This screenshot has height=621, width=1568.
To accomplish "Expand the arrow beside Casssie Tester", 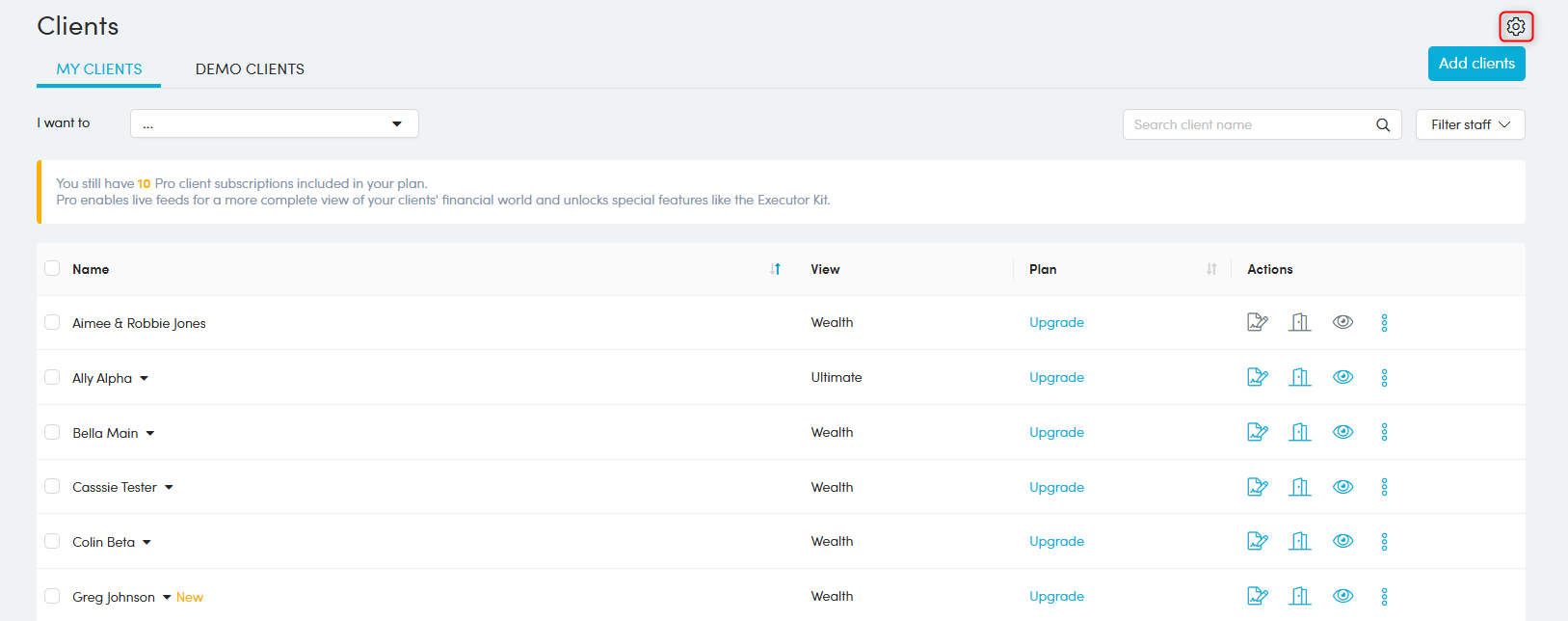I will (169, 487).
